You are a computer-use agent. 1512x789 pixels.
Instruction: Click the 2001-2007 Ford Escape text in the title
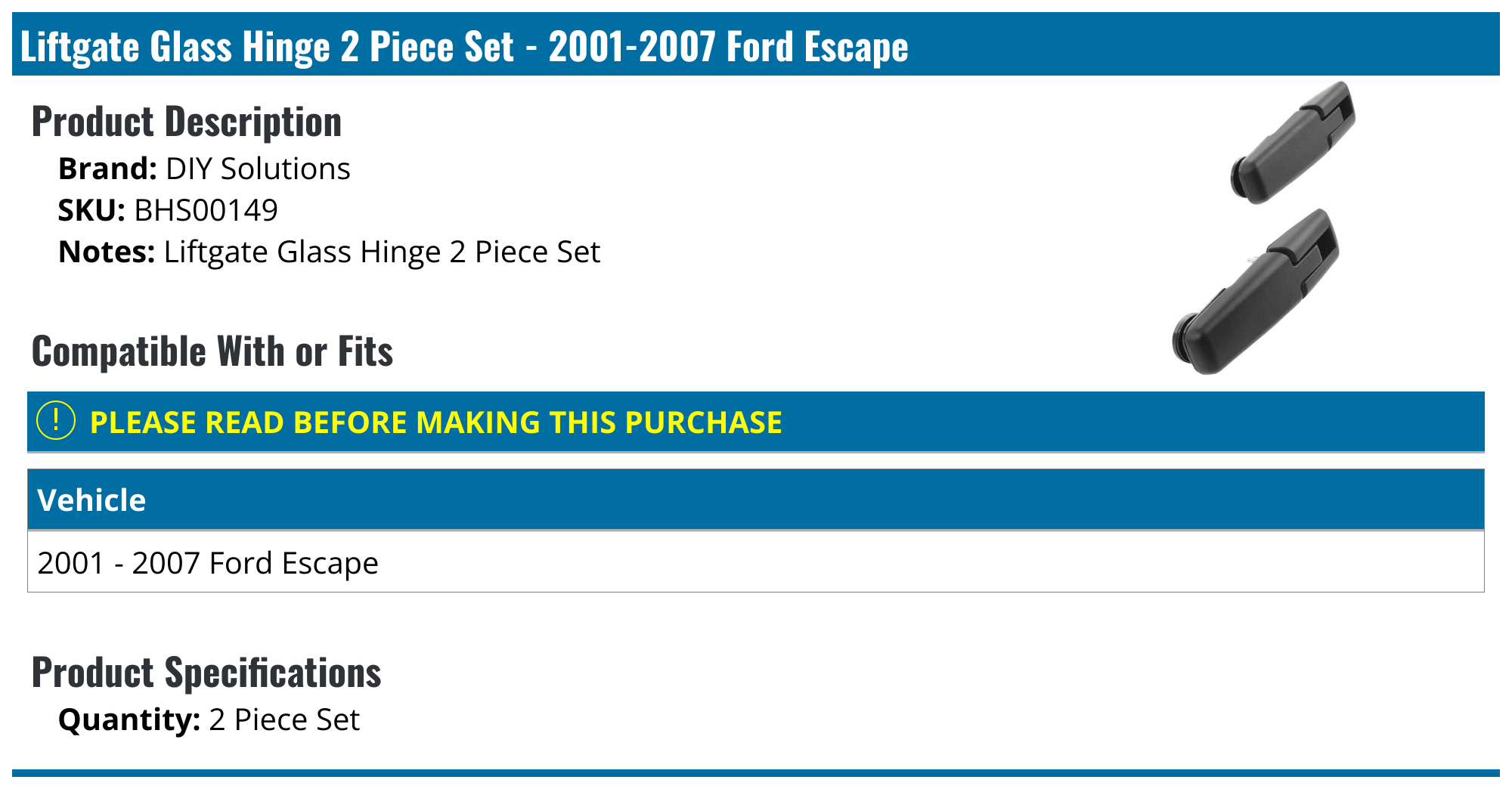[728, 46]
